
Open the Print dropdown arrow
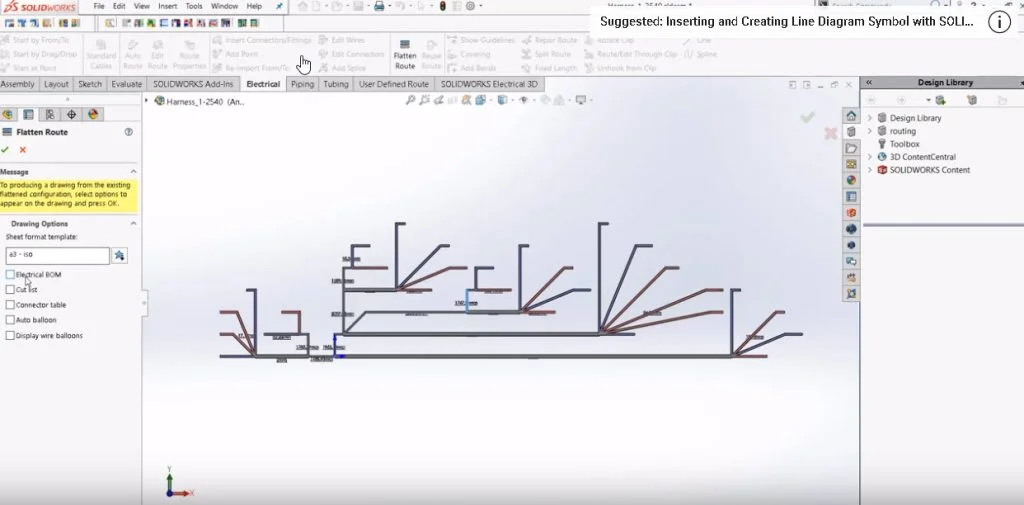coord(390,7)
